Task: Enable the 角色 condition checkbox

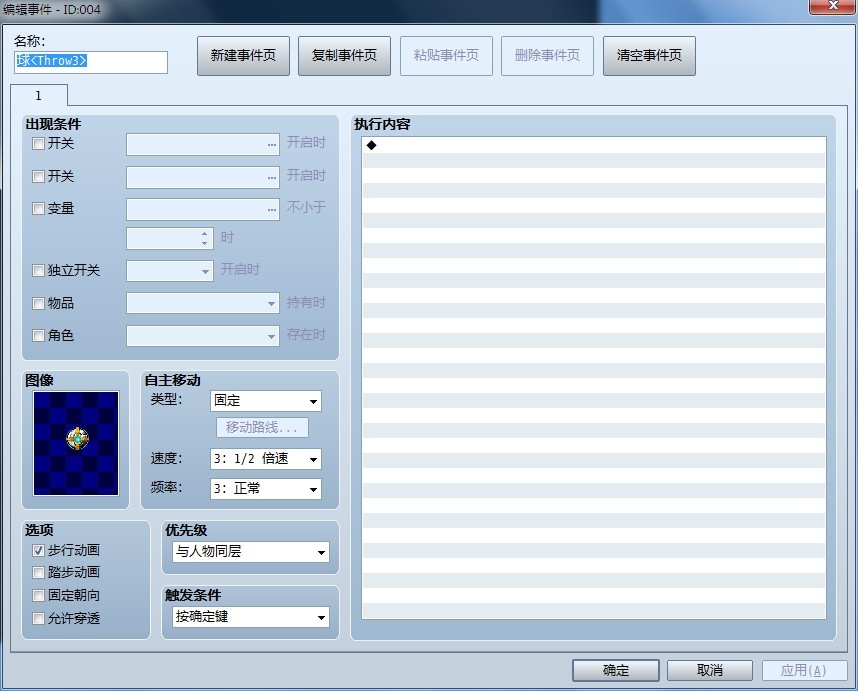Action: click(x=38, y=335)
